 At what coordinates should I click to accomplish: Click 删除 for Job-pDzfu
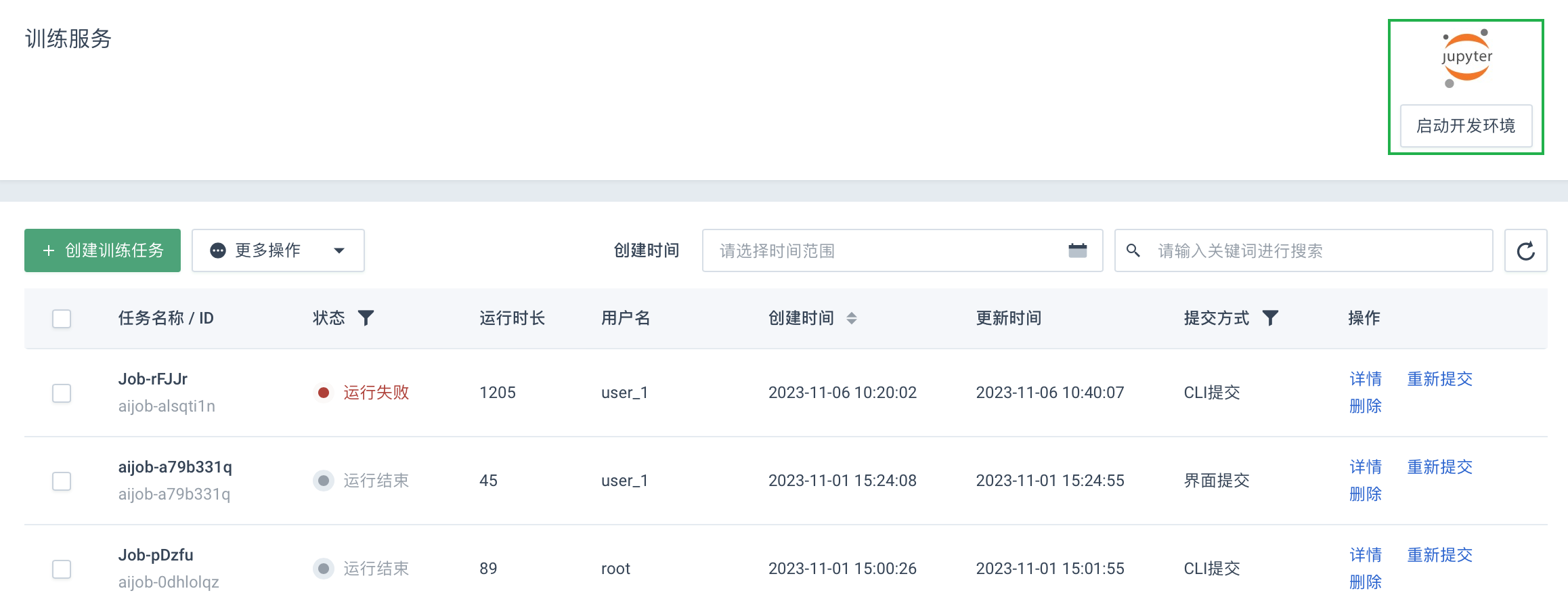[1365, 582]
